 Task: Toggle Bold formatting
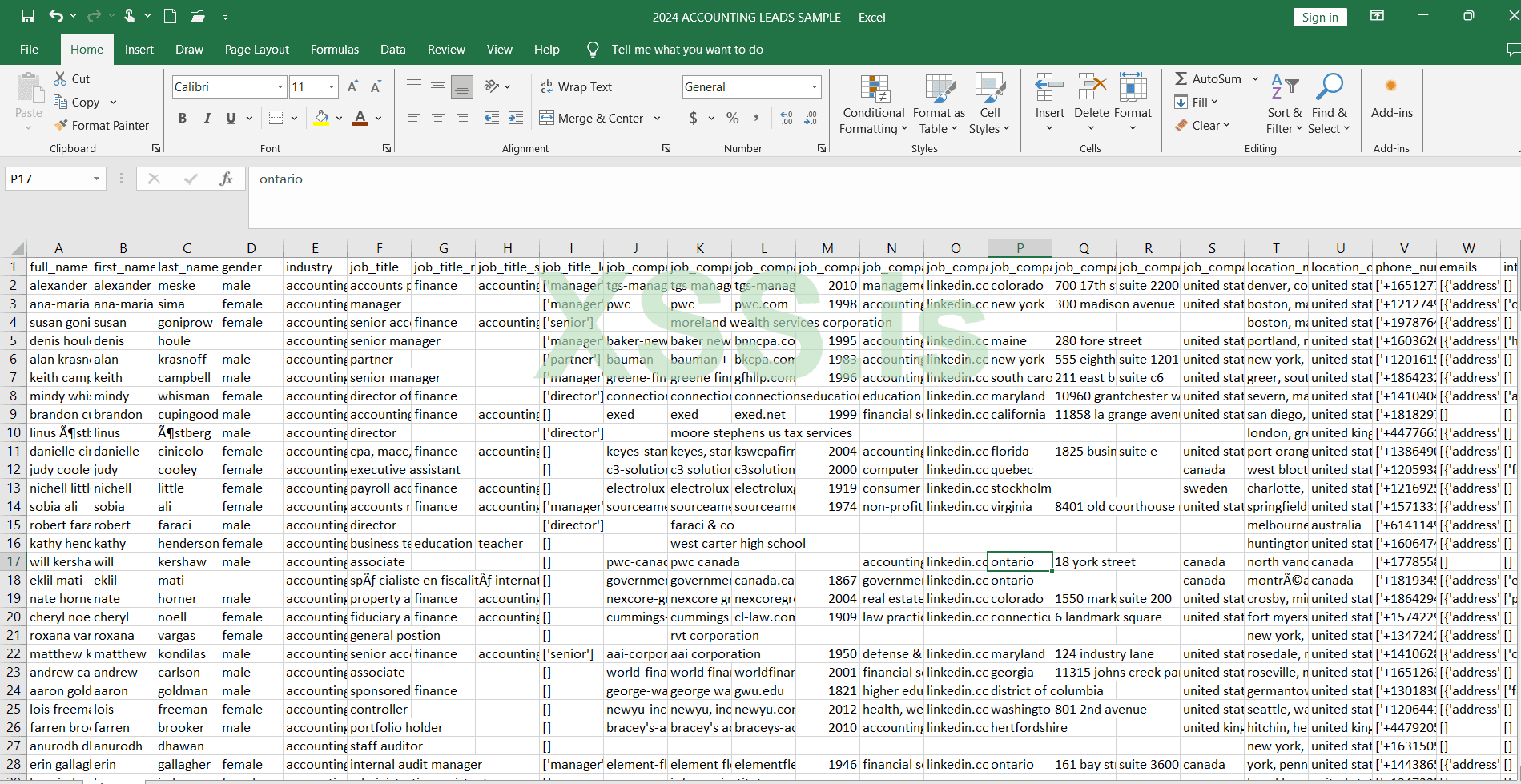coord(183,119)
